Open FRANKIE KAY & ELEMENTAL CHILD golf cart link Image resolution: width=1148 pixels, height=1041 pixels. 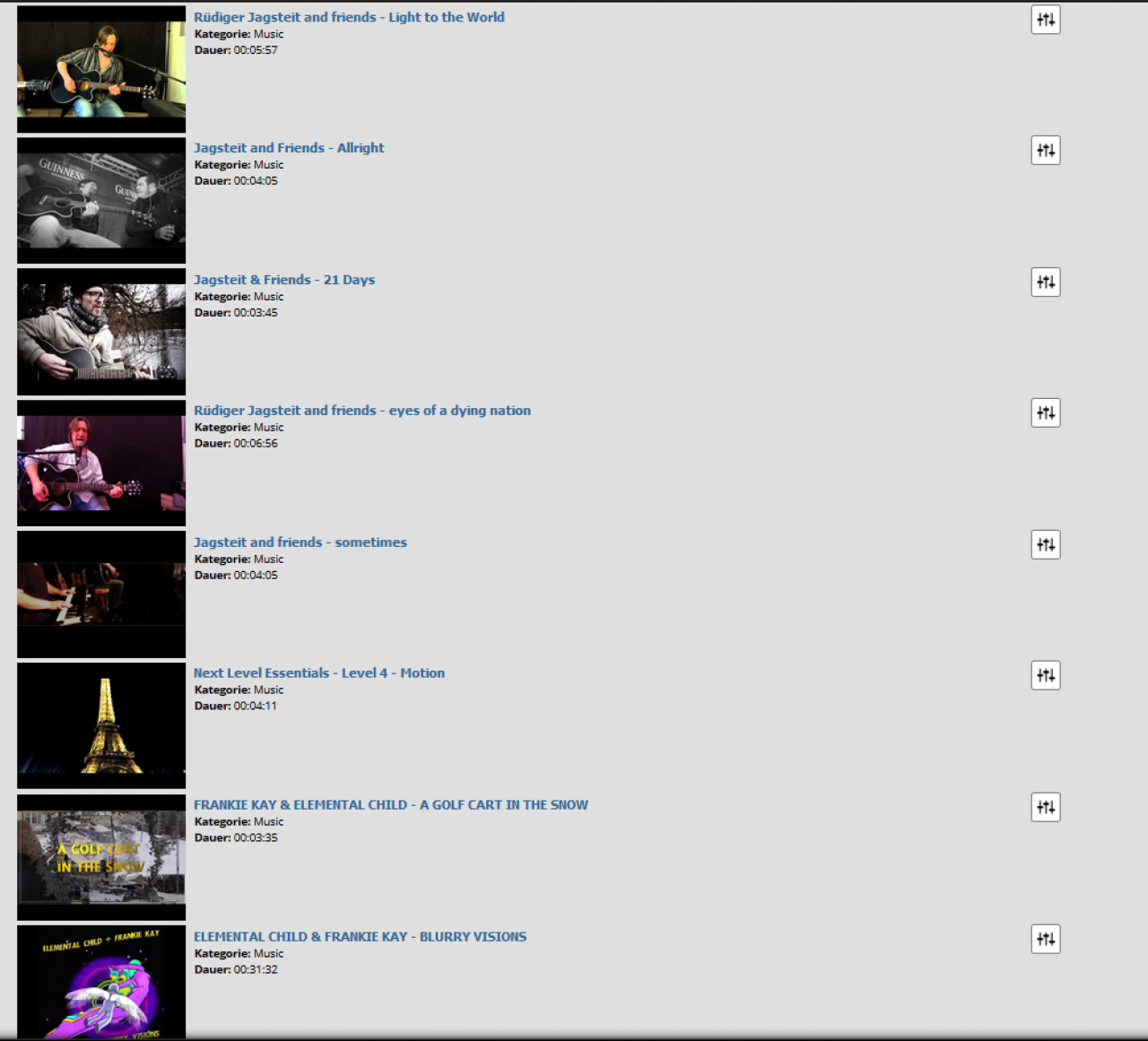tap(391, 805)
